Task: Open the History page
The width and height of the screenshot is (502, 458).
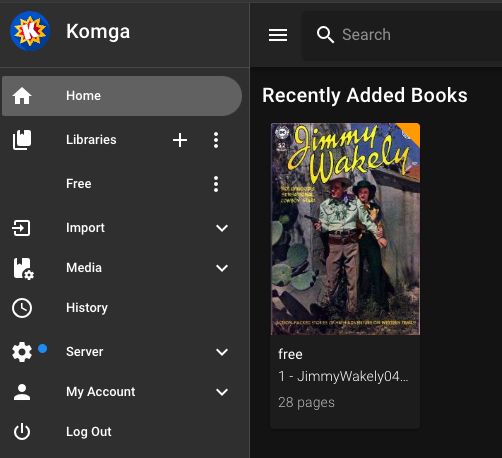Action: click(x=87, y=308)
